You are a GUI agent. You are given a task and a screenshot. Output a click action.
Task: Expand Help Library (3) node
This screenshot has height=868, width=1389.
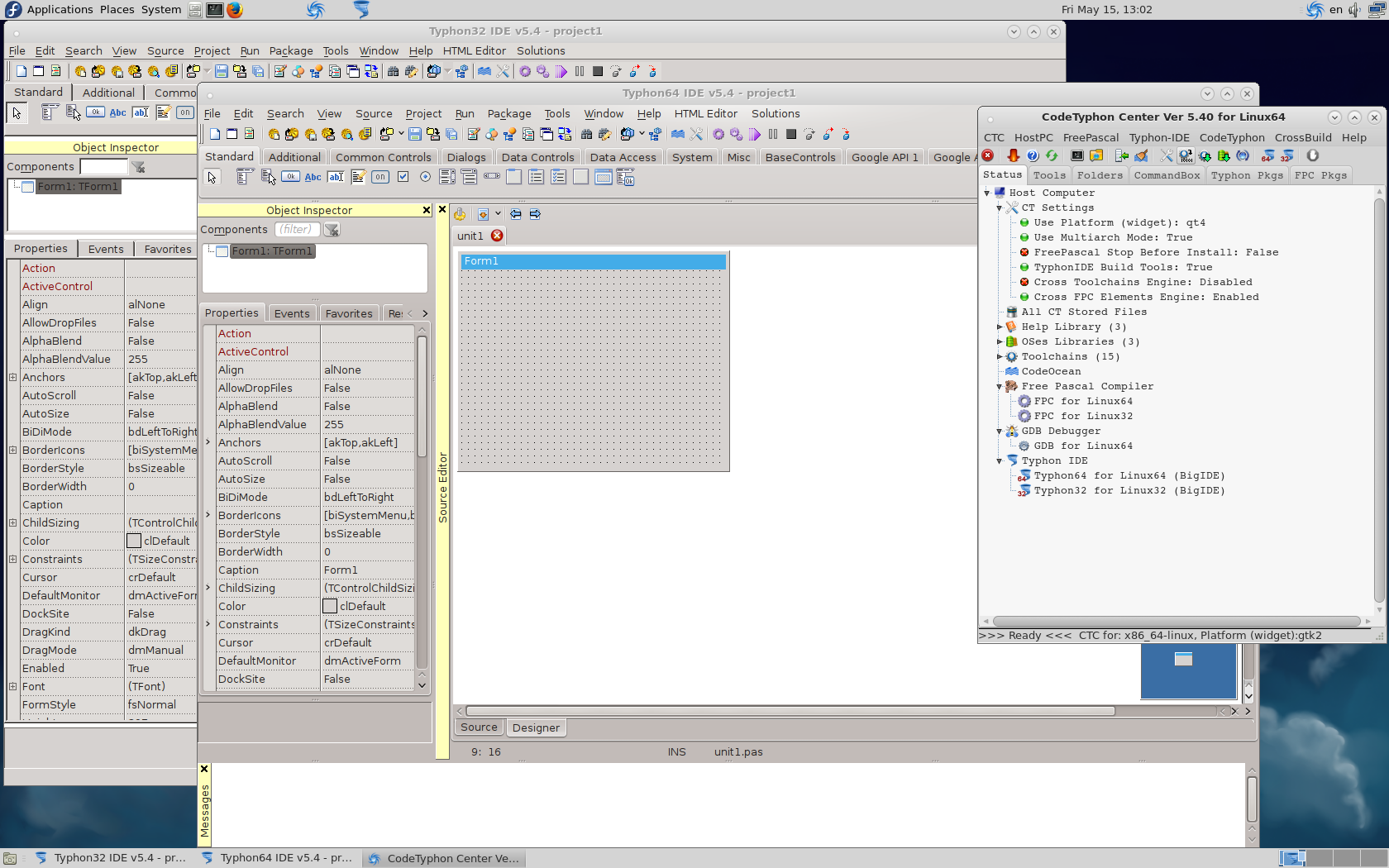(999, 327)
